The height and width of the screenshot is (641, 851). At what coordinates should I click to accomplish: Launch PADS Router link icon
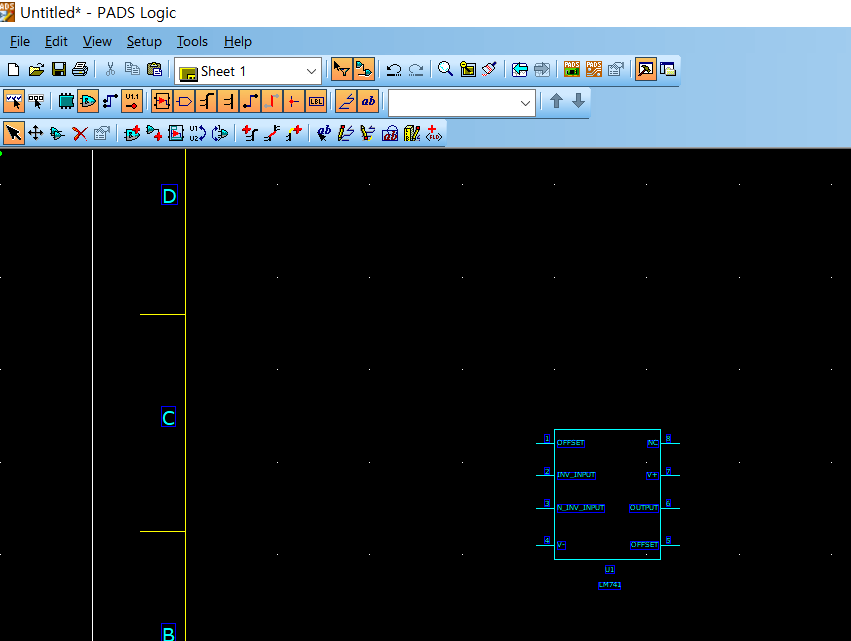click(x=594, y=69)
